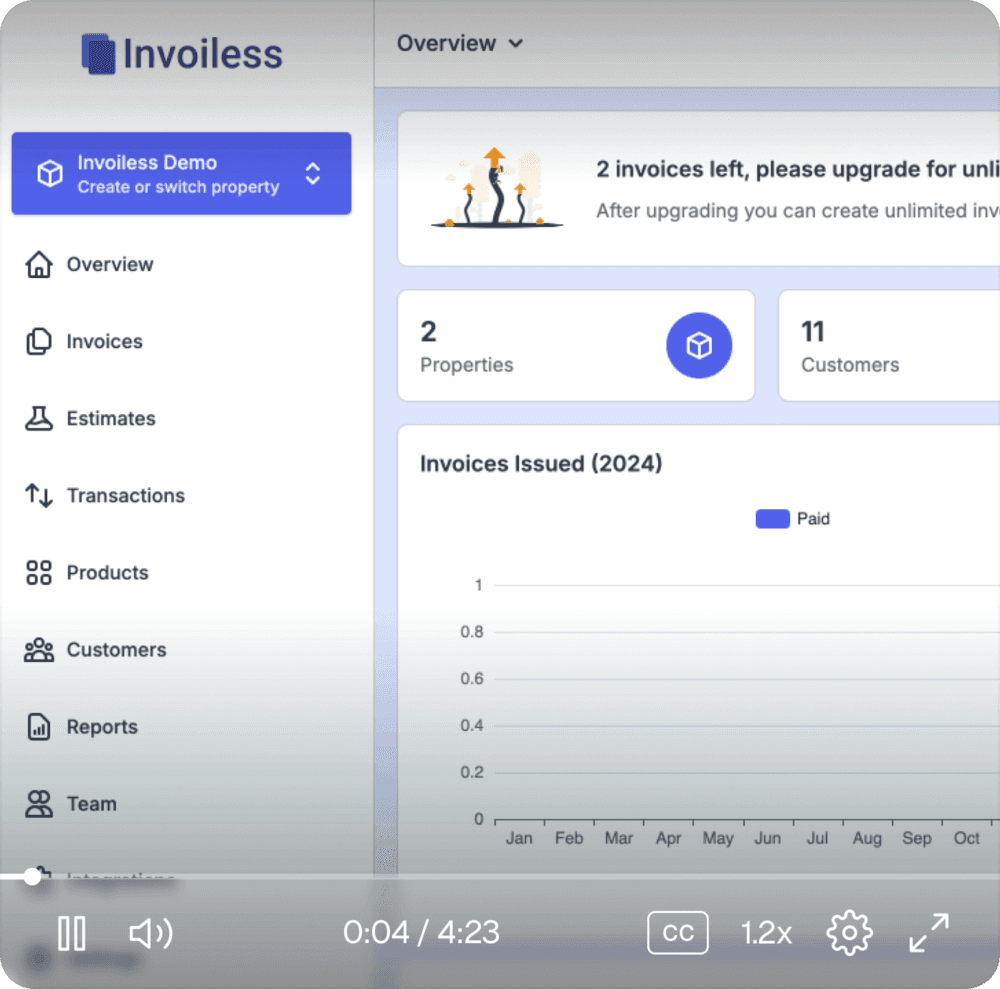This screenshot has height=989, width=1000.
Task: Click the Jun label on chart axis
Action: pos(767,838)
